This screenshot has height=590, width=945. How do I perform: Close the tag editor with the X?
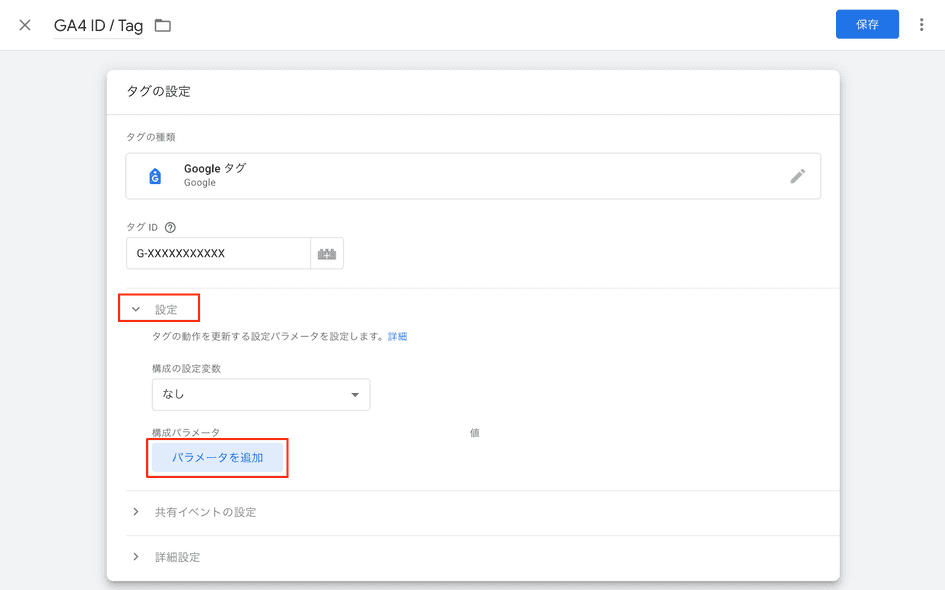point(24,24)
